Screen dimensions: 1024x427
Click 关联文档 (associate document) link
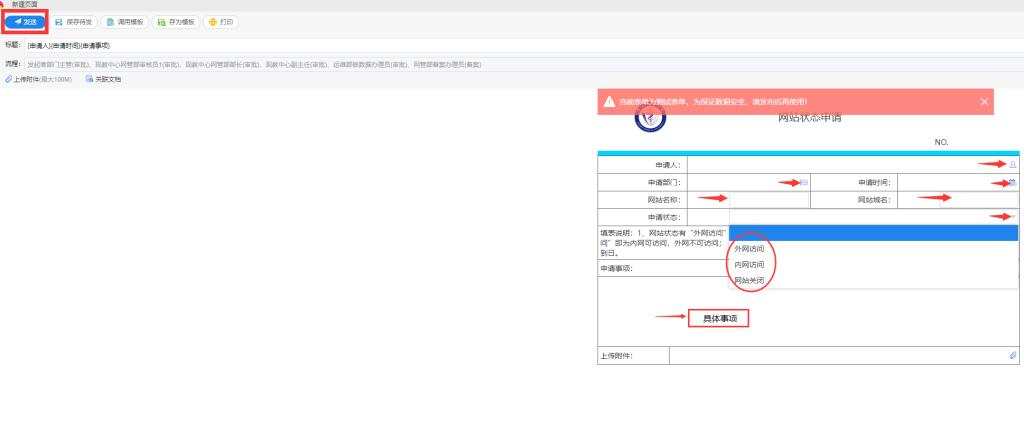pyautogui.click(x=104, y=78)
